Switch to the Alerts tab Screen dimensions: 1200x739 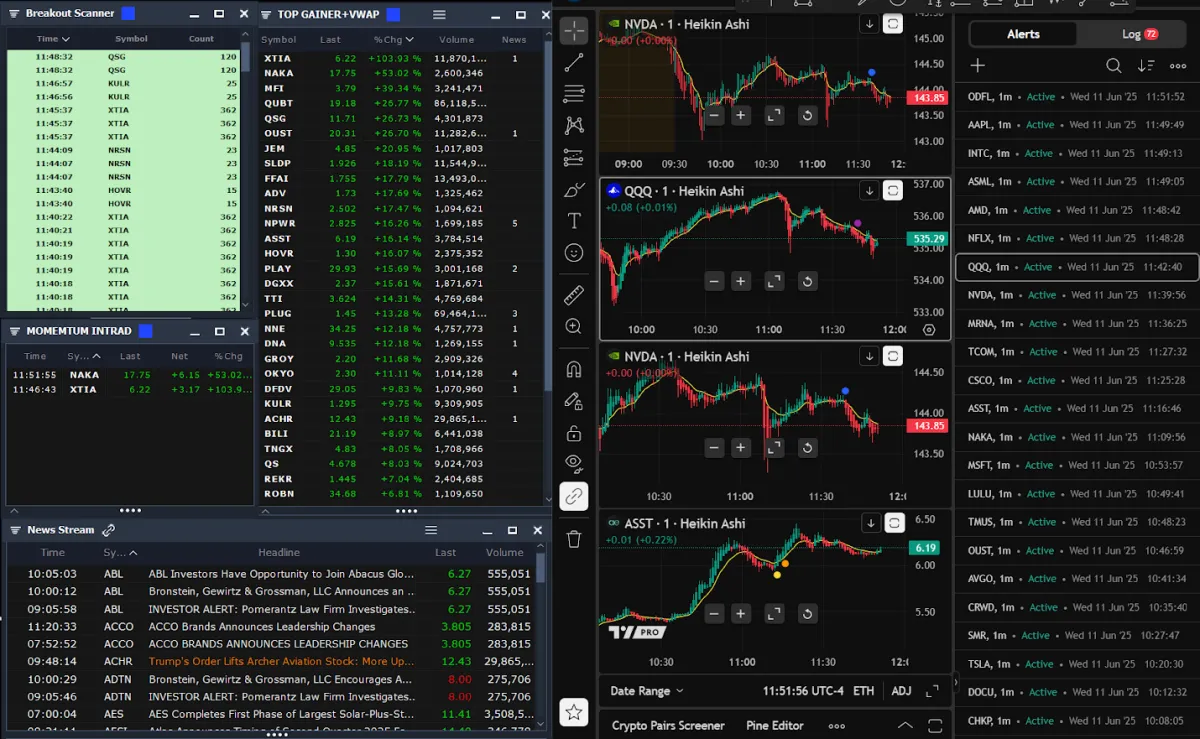click(1023, 34)
